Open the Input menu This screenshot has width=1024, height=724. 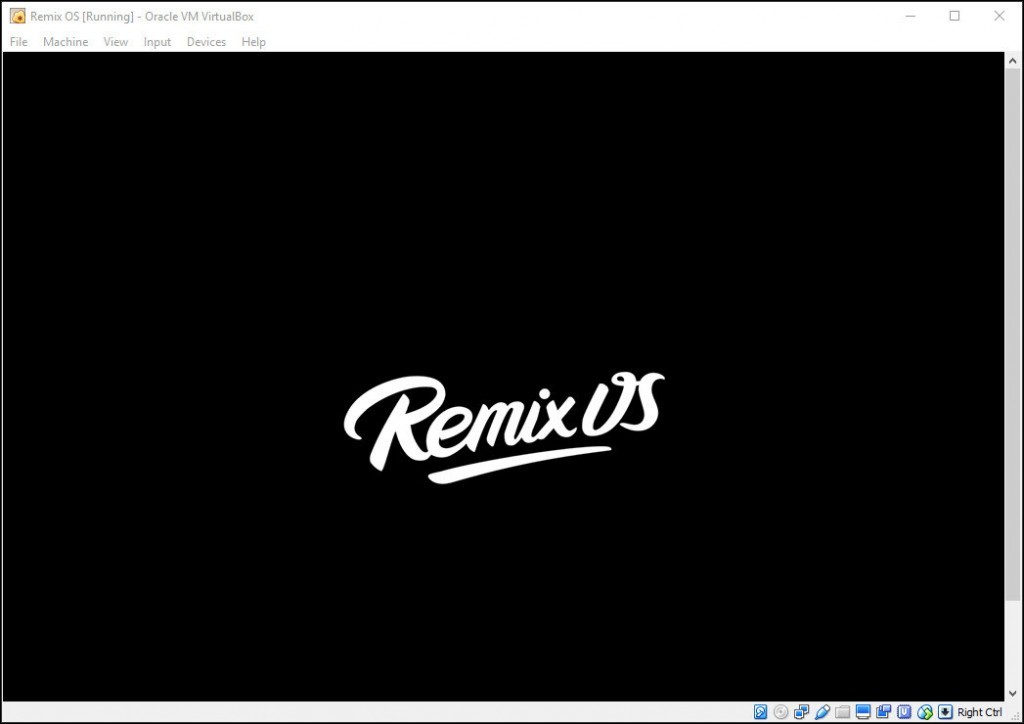[x=157, y=42]
